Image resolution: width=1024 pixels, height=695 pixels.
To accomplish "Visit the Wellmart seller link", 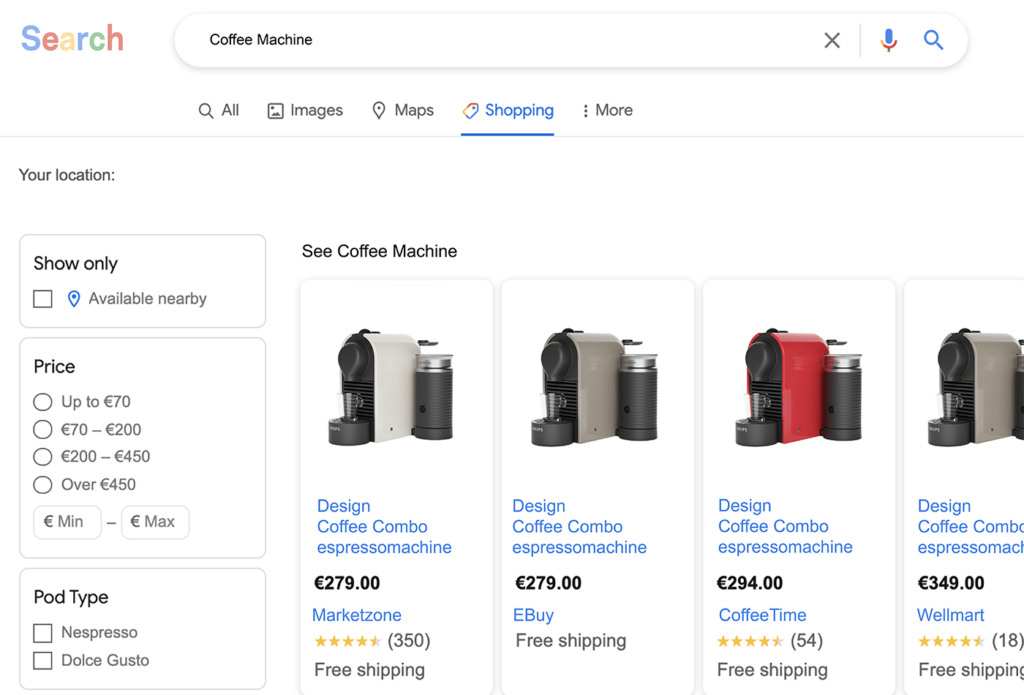I will click(950, 615).
